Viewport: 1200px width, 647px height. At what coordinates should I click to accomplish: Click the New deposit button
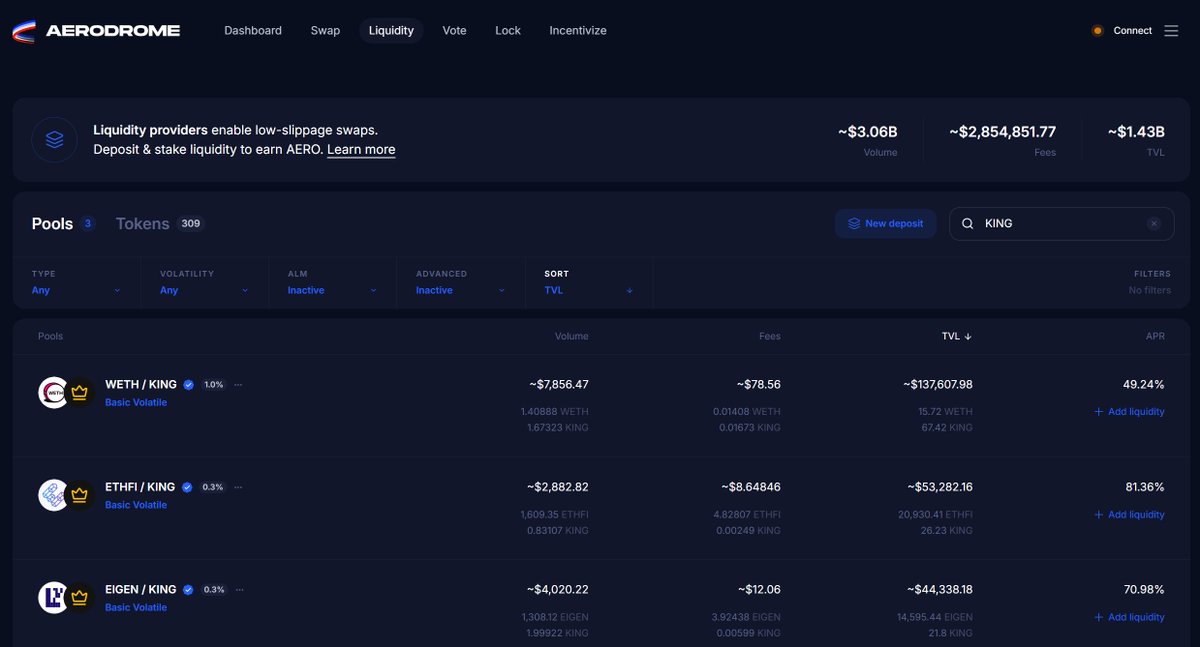pyautogui.click(x=886, y=224)
